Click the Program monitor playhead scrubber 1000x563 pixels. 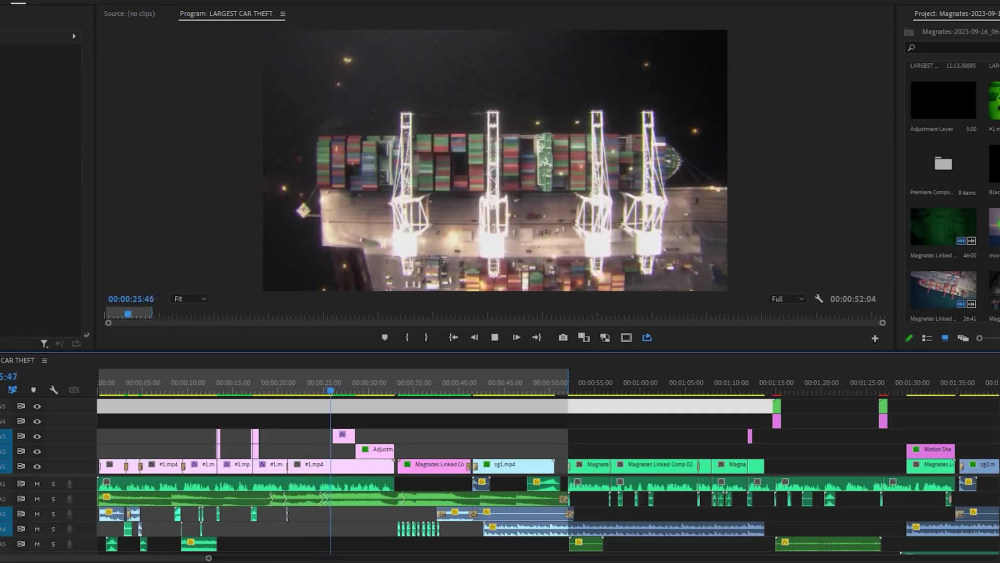pyautogui.click(x=128, y=313)
